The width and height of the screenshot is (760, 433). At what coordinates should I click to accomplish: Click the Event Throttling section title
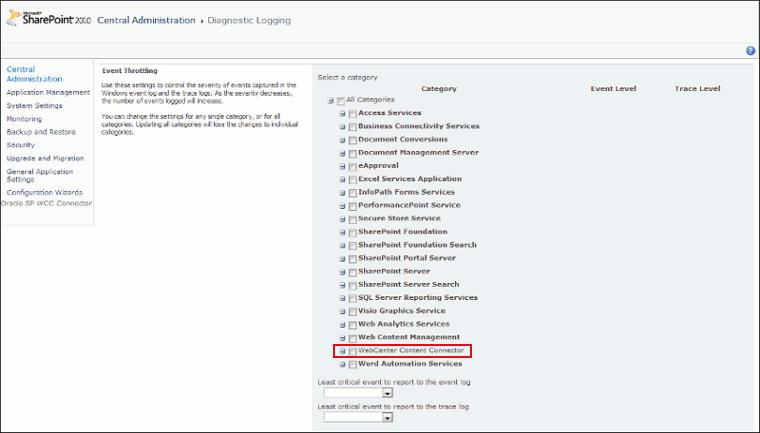click(x=130, y=71)
